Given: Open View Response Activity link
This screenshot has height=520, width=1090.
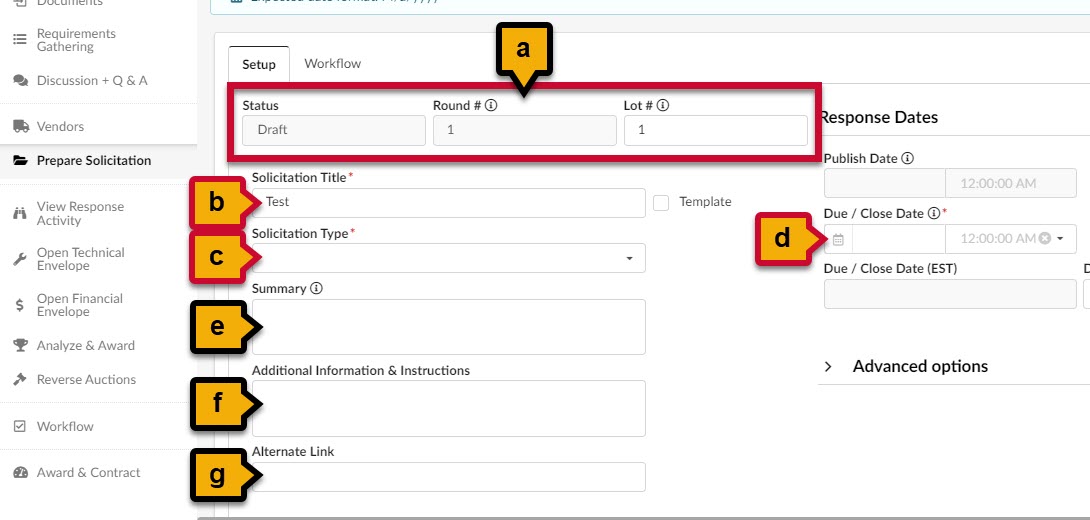Looking at the screenshot, I should (81, 213).
